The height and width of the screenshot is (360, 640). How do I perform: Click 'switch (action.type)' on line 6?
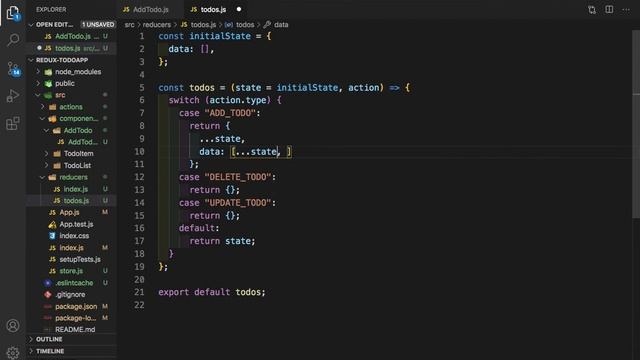pos(220,100)
